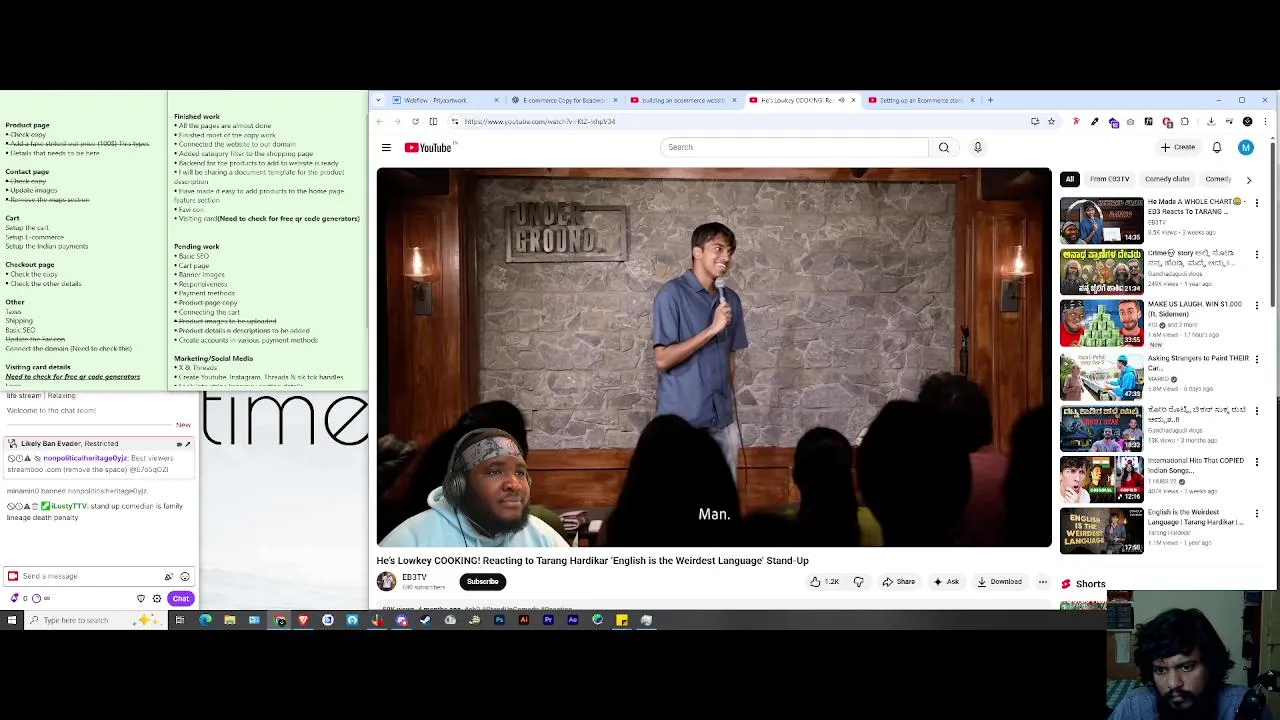
Task: Focus the YouTube search box
Action: pyautogui.click(x=795, y=147)
